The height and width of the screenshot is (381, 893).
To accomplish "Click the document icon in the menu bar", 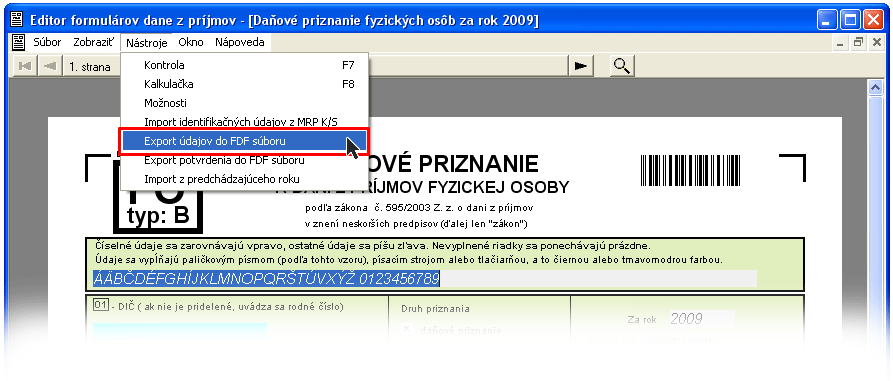I will coord(19,42).
